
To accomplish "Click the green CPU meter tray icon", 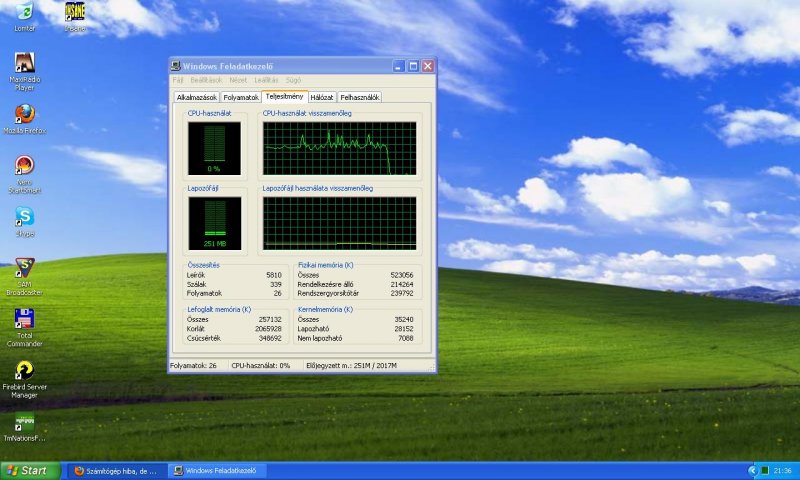I will coord(765,470).
